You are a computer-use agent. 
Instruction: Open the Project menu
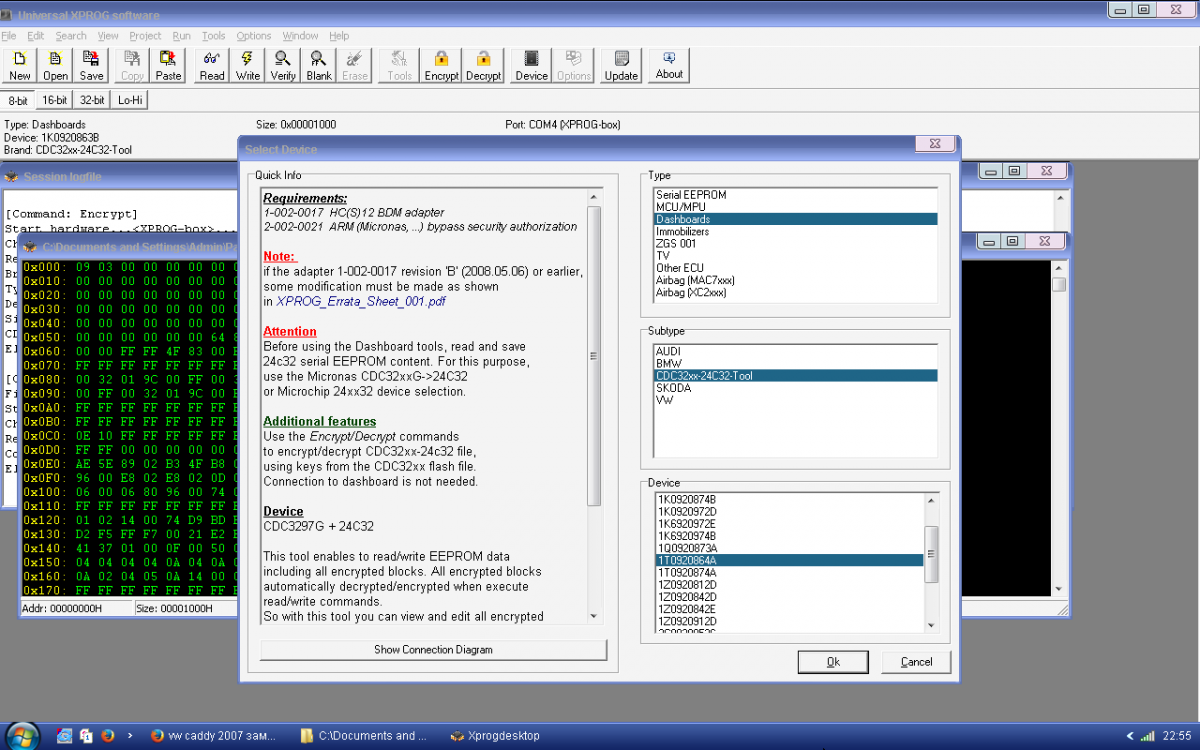pyautogui.click(x=145, y=36)
